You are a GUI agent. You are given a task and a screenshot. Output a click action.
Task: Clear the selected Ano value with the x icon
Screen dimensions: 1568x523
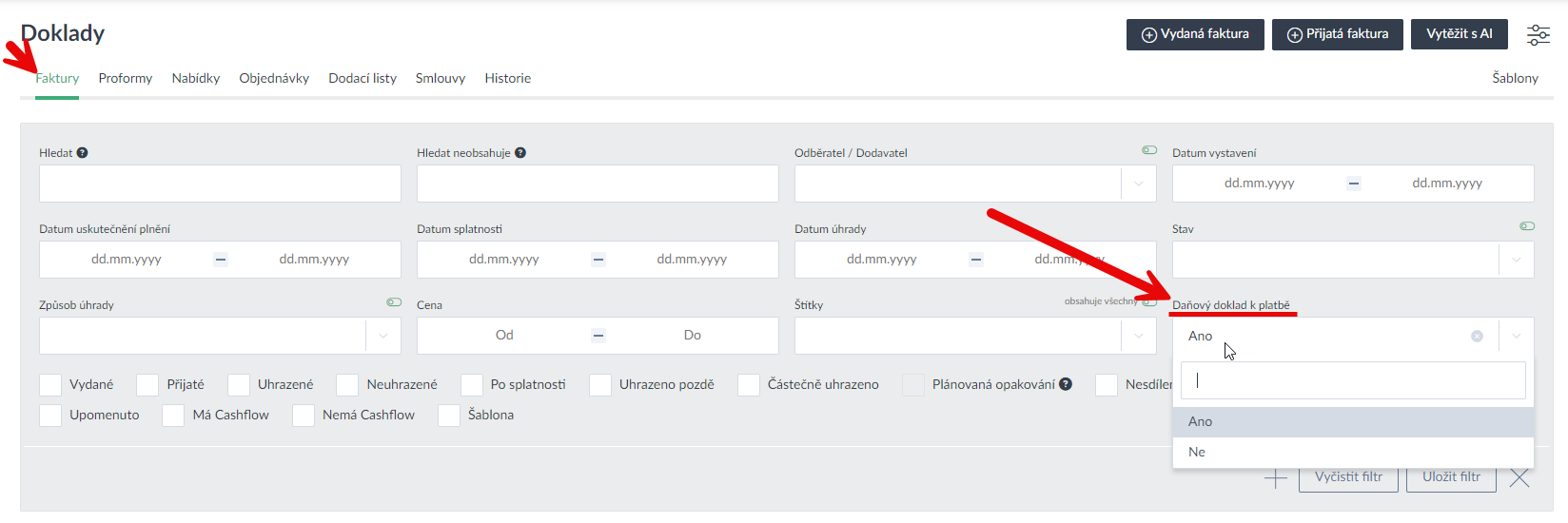click(1477, 336)
